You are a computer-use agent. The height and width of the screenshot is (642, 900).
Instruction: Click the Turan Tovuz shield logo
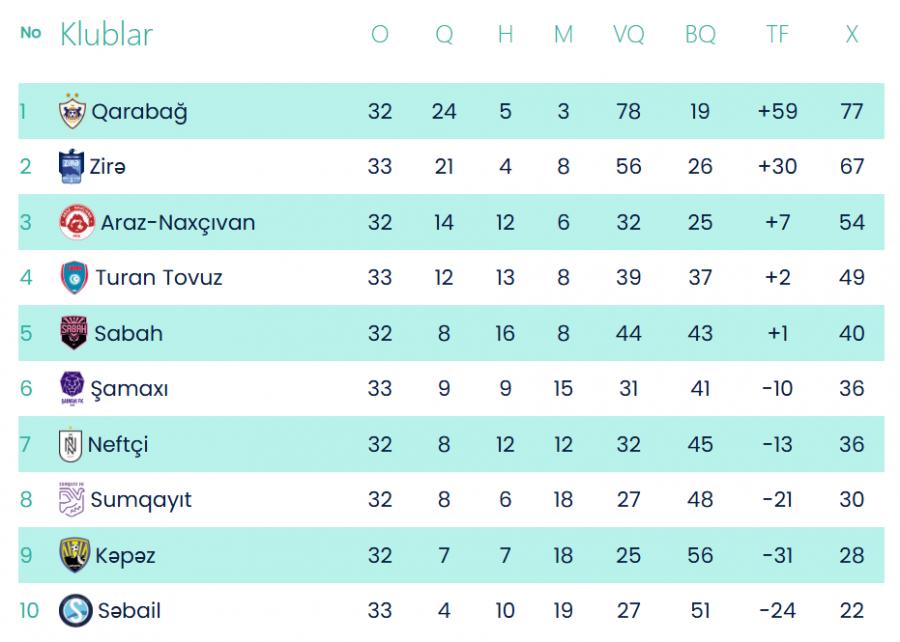[x=74, y=278]
